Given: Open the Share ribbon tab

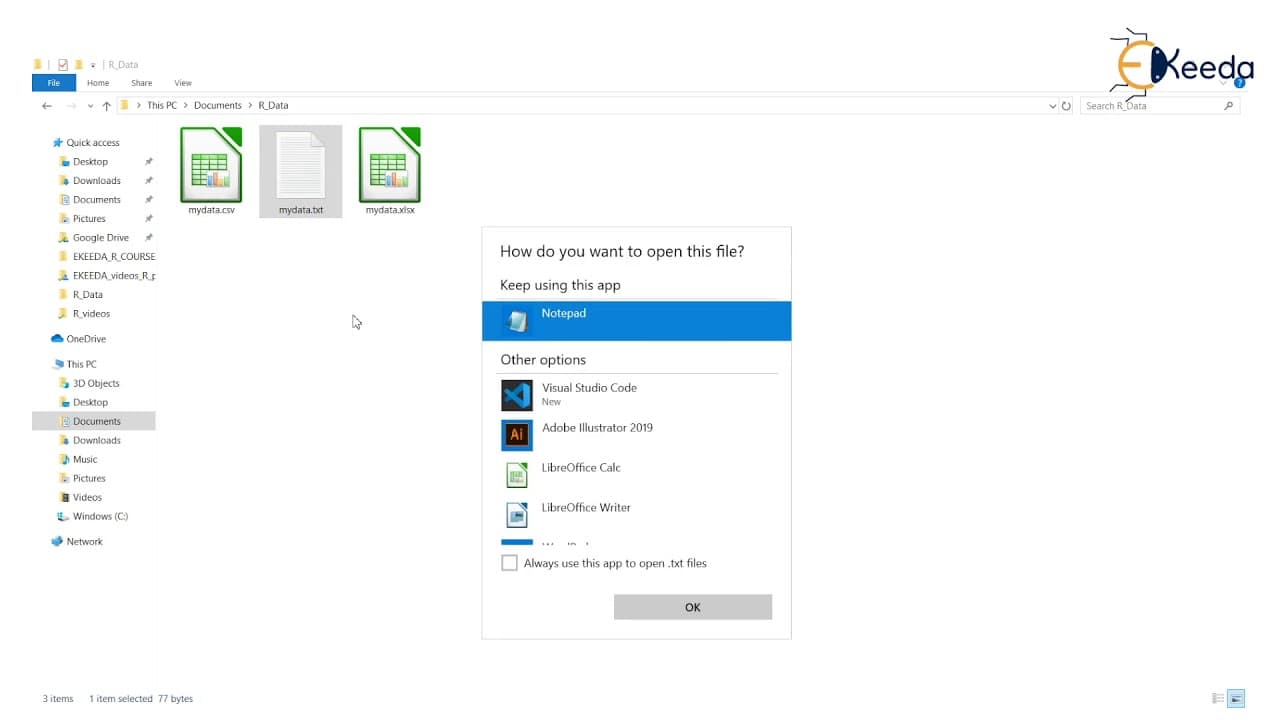Looking at the screenshot, I should [x=142, y=83].
